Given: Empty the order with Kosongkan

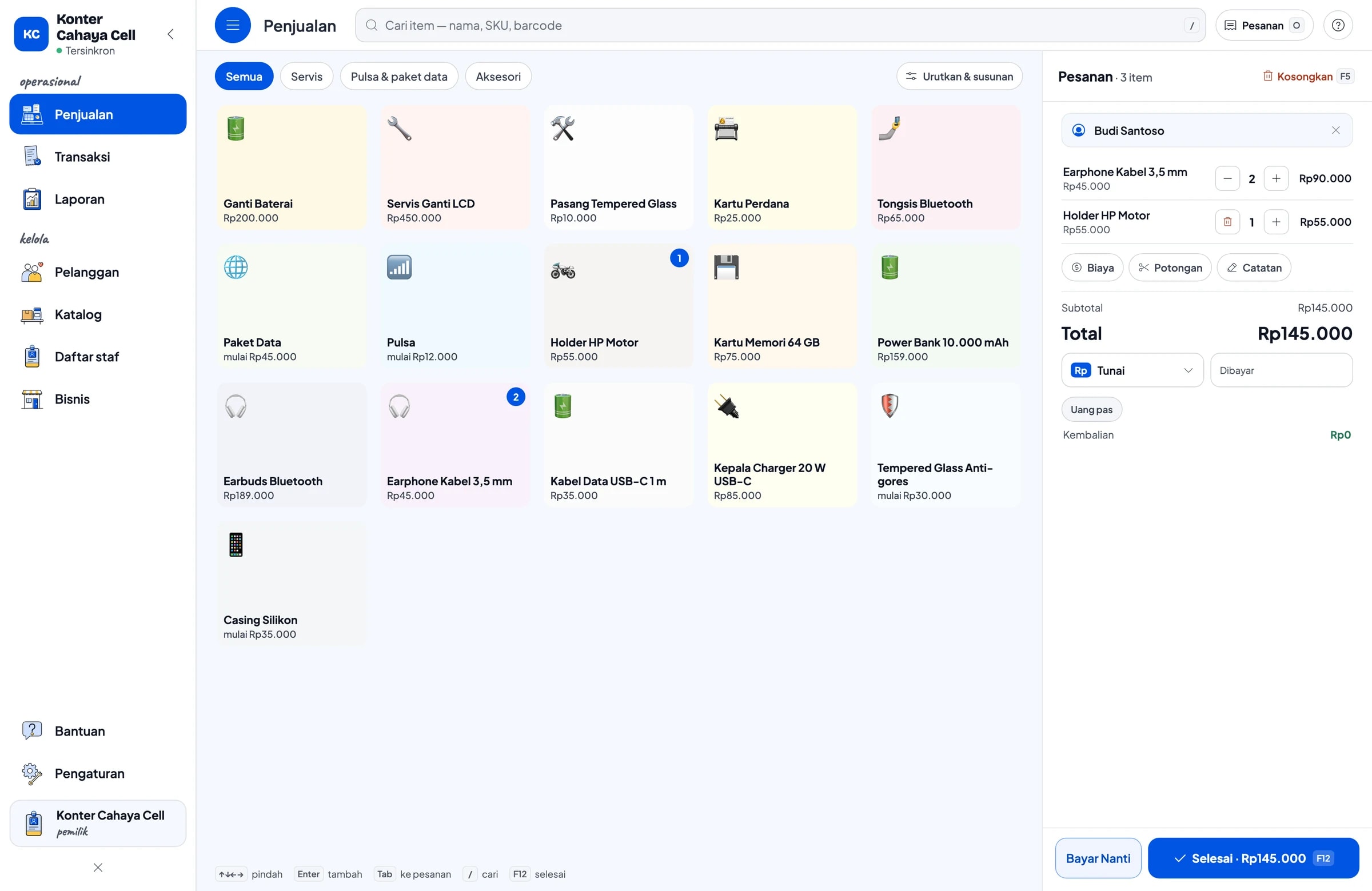Looking at the screenshot, I should click(x=1298, y=77).
